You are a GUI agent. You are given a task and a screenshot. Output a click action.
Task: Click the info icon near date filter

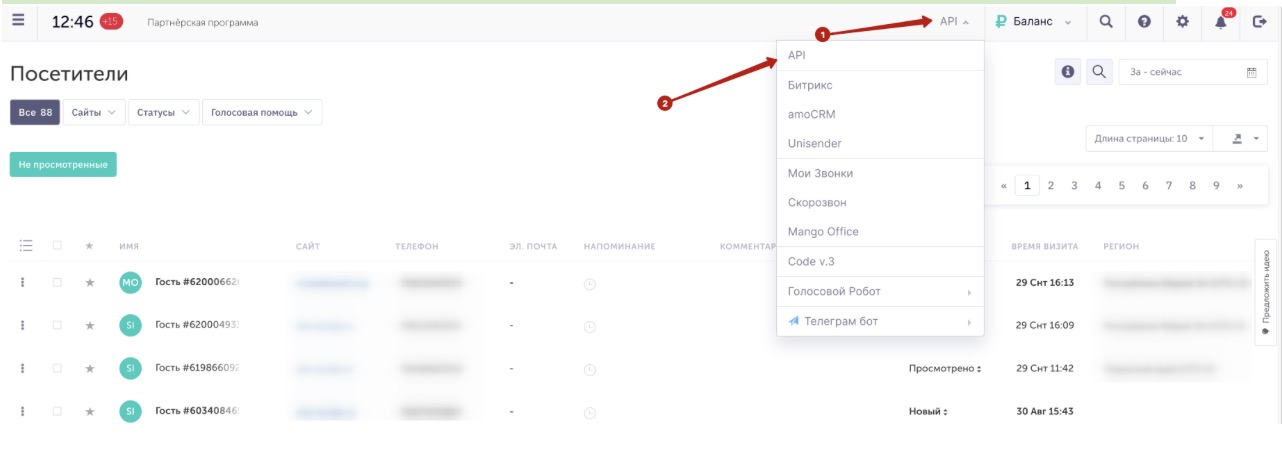(1068, 72)
